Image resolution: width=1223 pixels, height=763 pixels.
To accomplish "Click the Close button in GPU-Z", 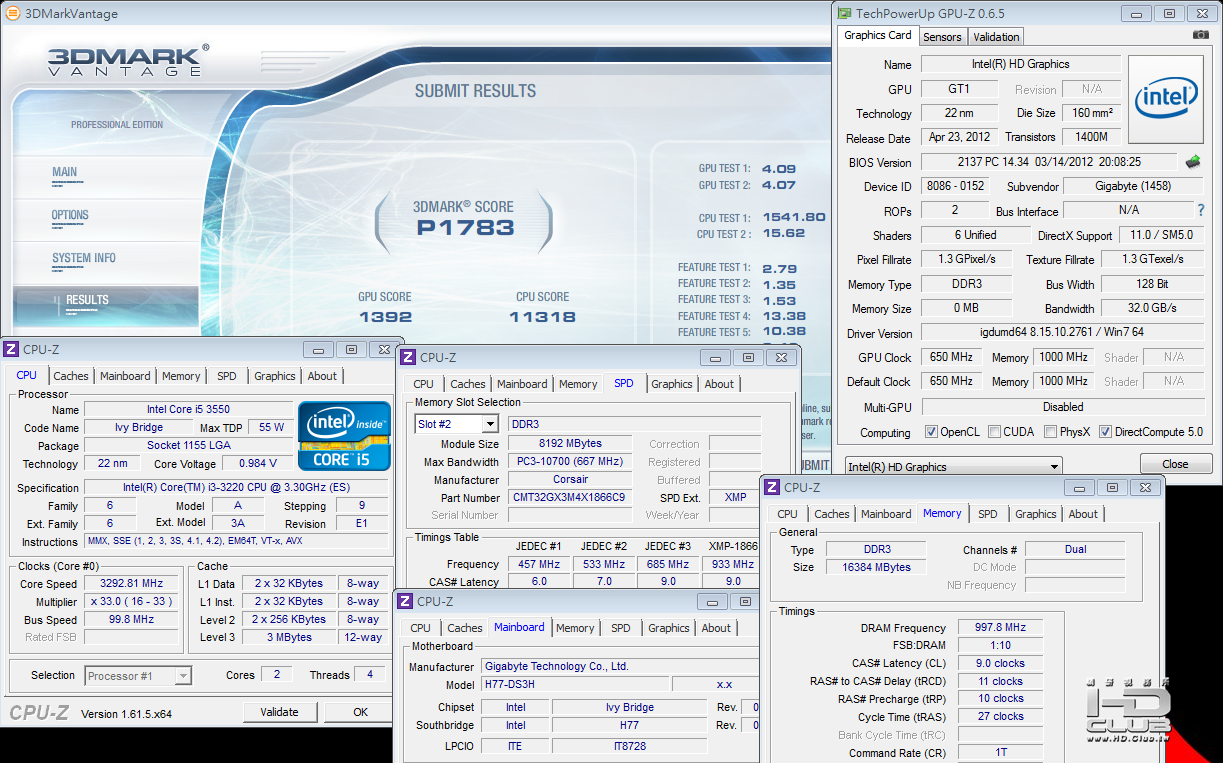I will coord(1175,464).
